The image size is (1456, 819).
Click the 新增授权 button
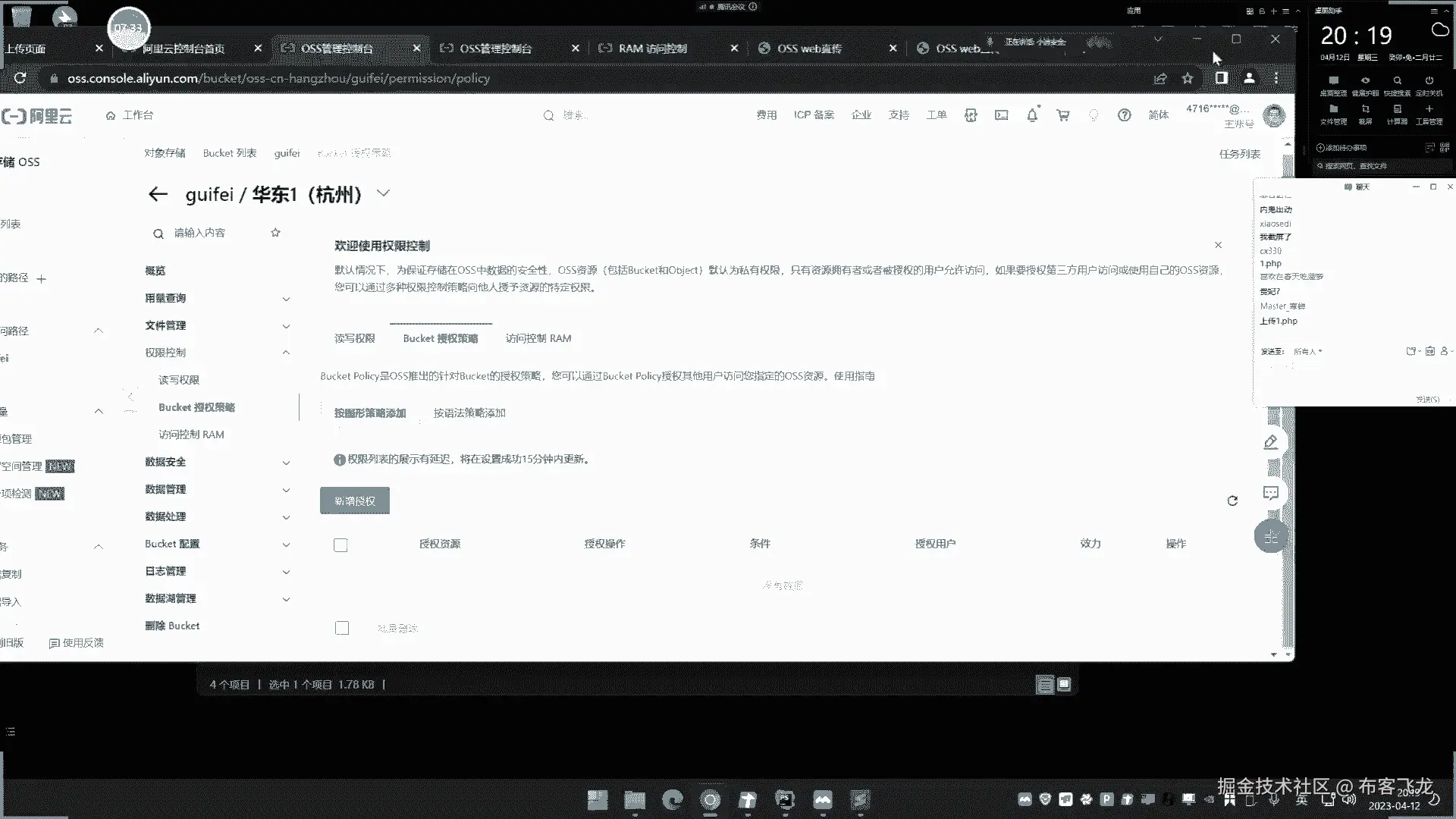354,500
